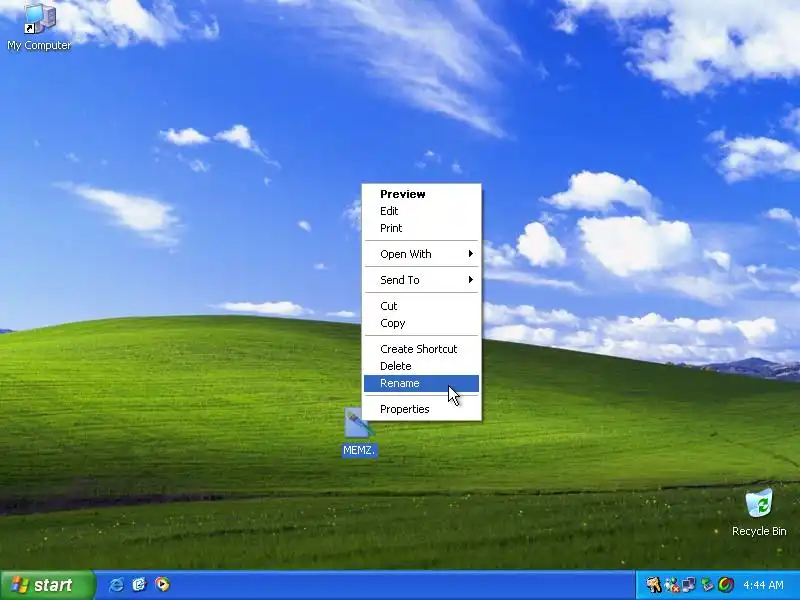This screenshot has width=800, height=600.
Task: Choose Create Shortcut from context menu
Action: 421,349
